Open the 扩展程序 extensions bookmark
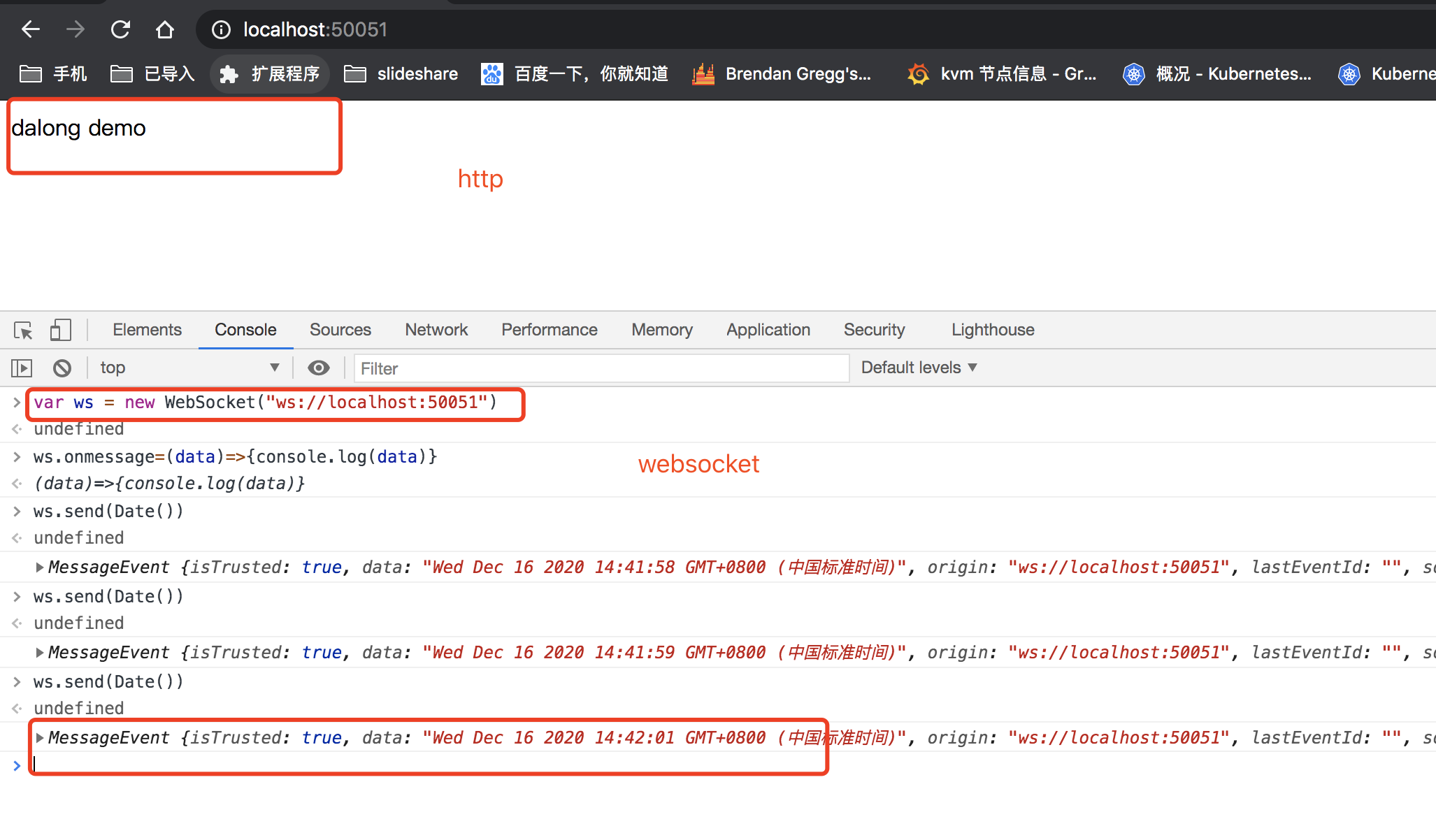The image size is (1436, 840). click(269, 73)
